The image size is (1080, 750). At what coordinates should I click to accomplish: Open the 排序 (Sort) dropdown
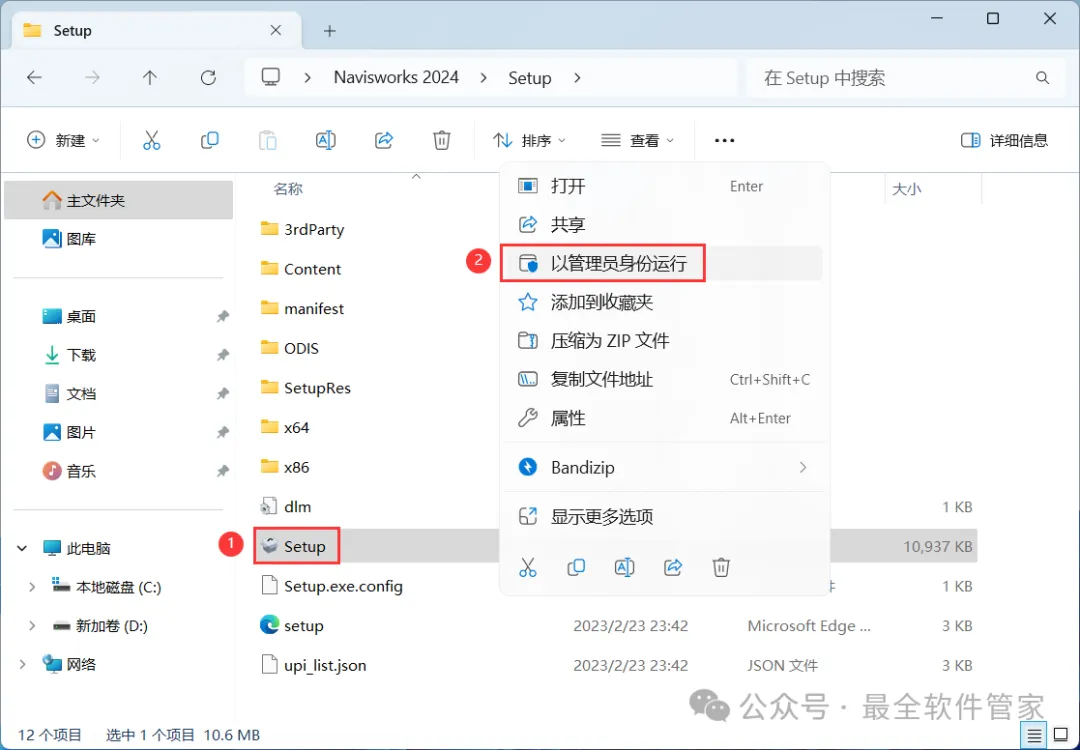pyautogui.click(x=529, y=140)
